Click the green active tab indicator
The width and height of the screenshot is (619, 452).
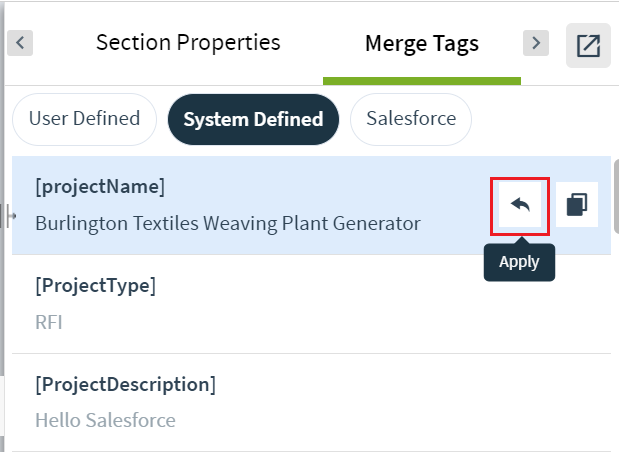coord(422,81)
